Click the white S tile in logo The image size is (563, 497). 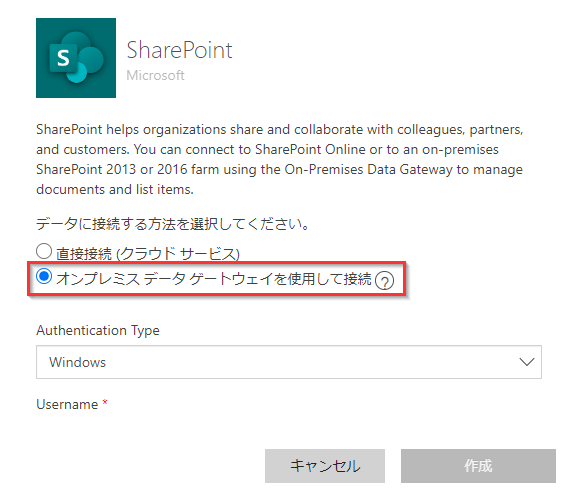[x=63, y=58]
